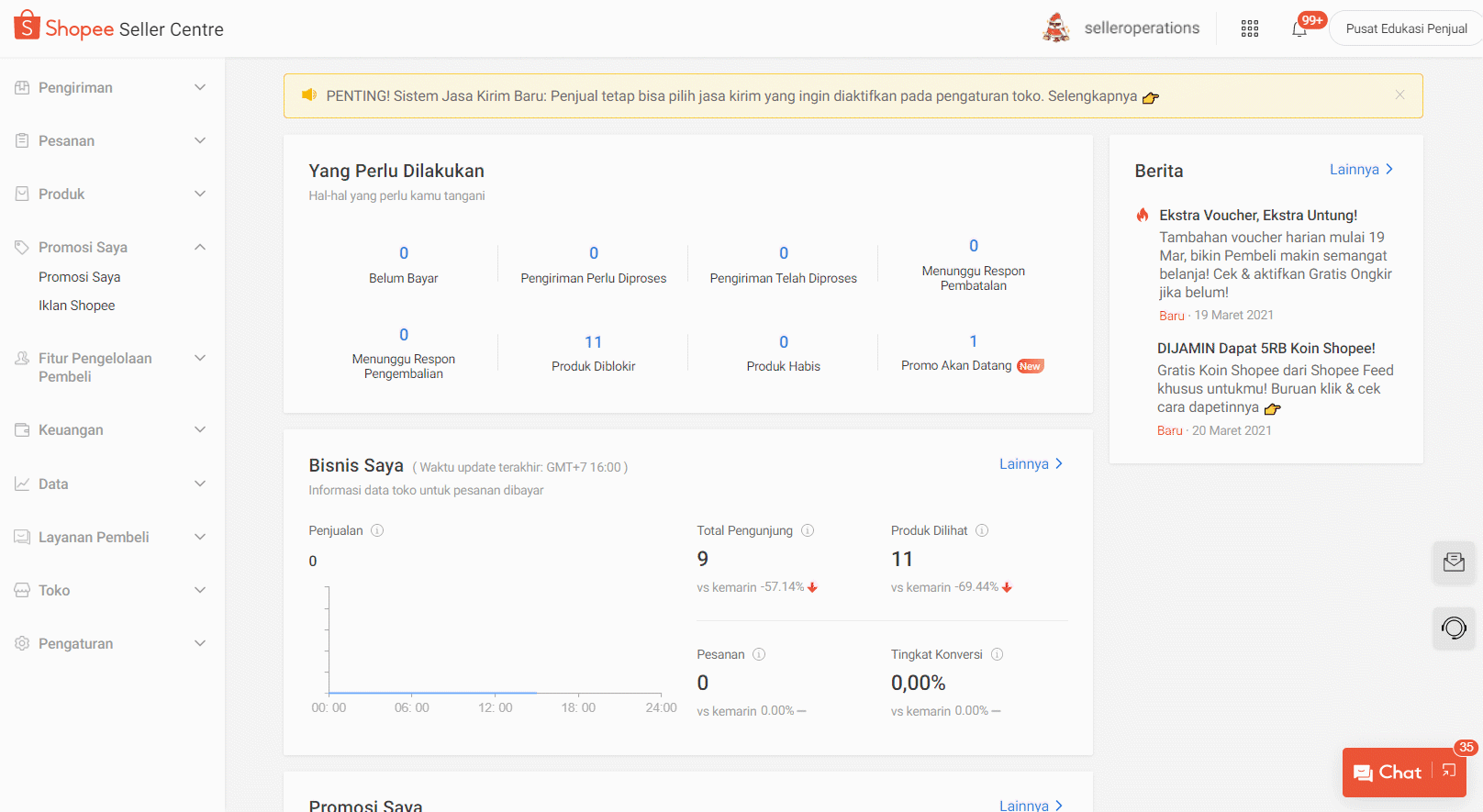1483x812 pixels.
Task: Open the Chat button
Action: click(1388, 773)
